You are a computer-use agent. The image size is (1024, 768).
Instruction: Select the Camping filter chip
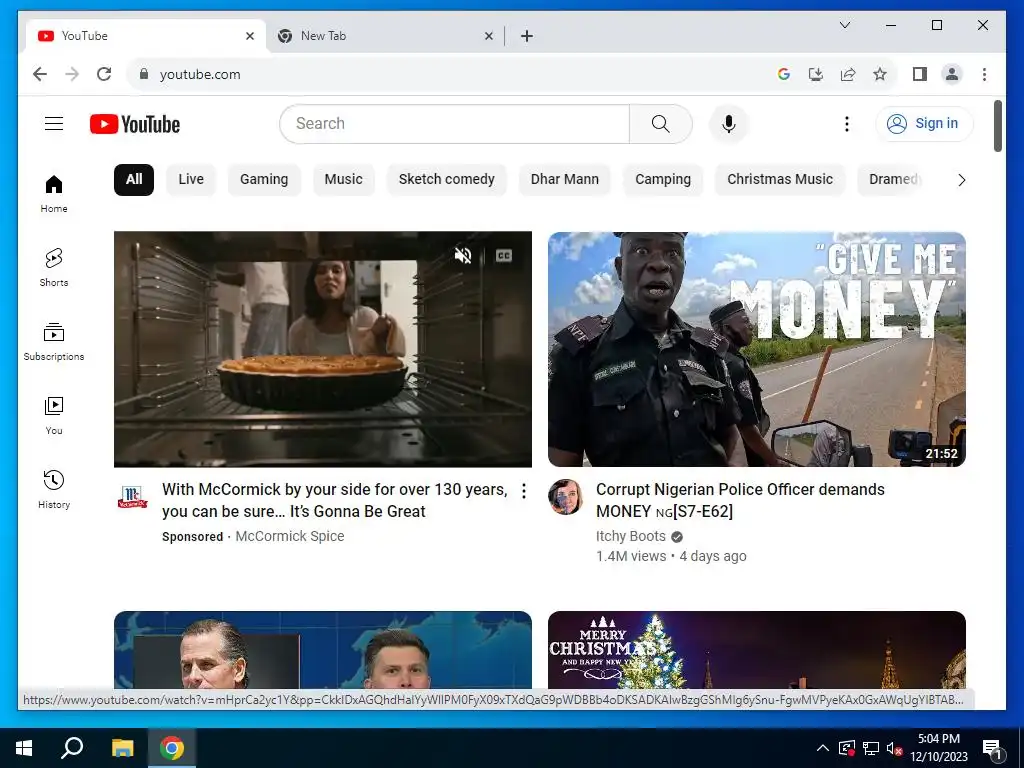tap(663, 180)
